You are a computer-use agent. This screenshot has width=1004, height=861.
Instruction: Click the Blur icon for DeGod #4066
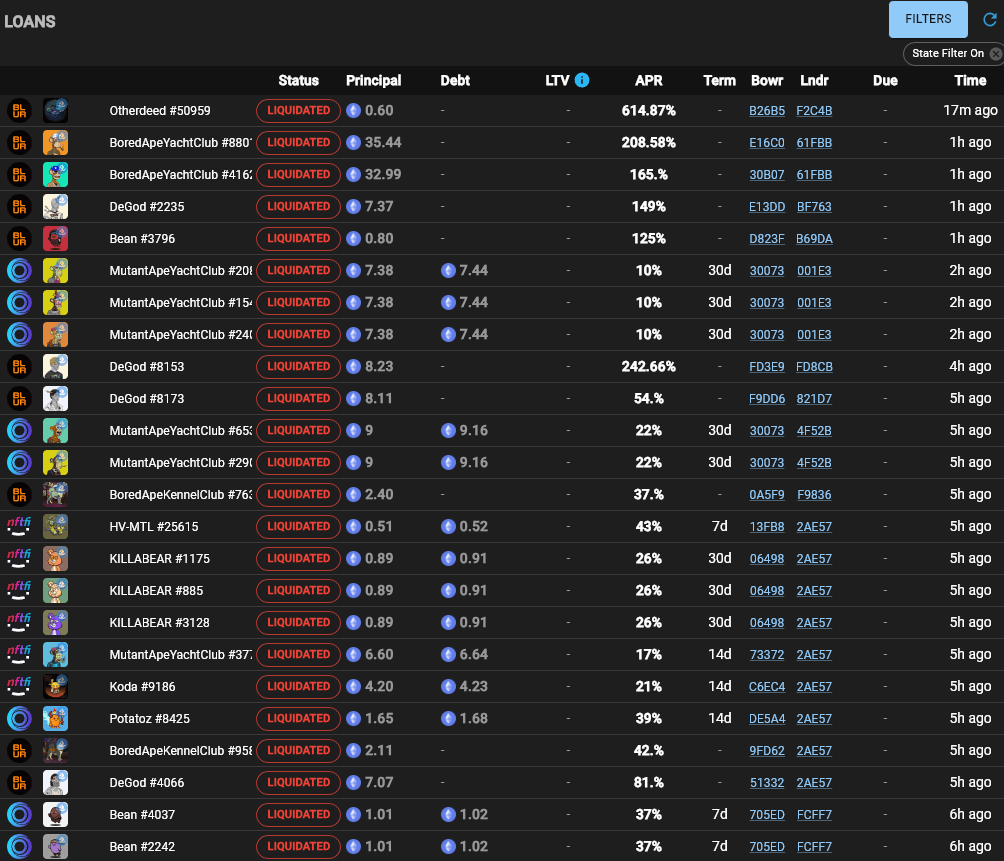point(19,782)
